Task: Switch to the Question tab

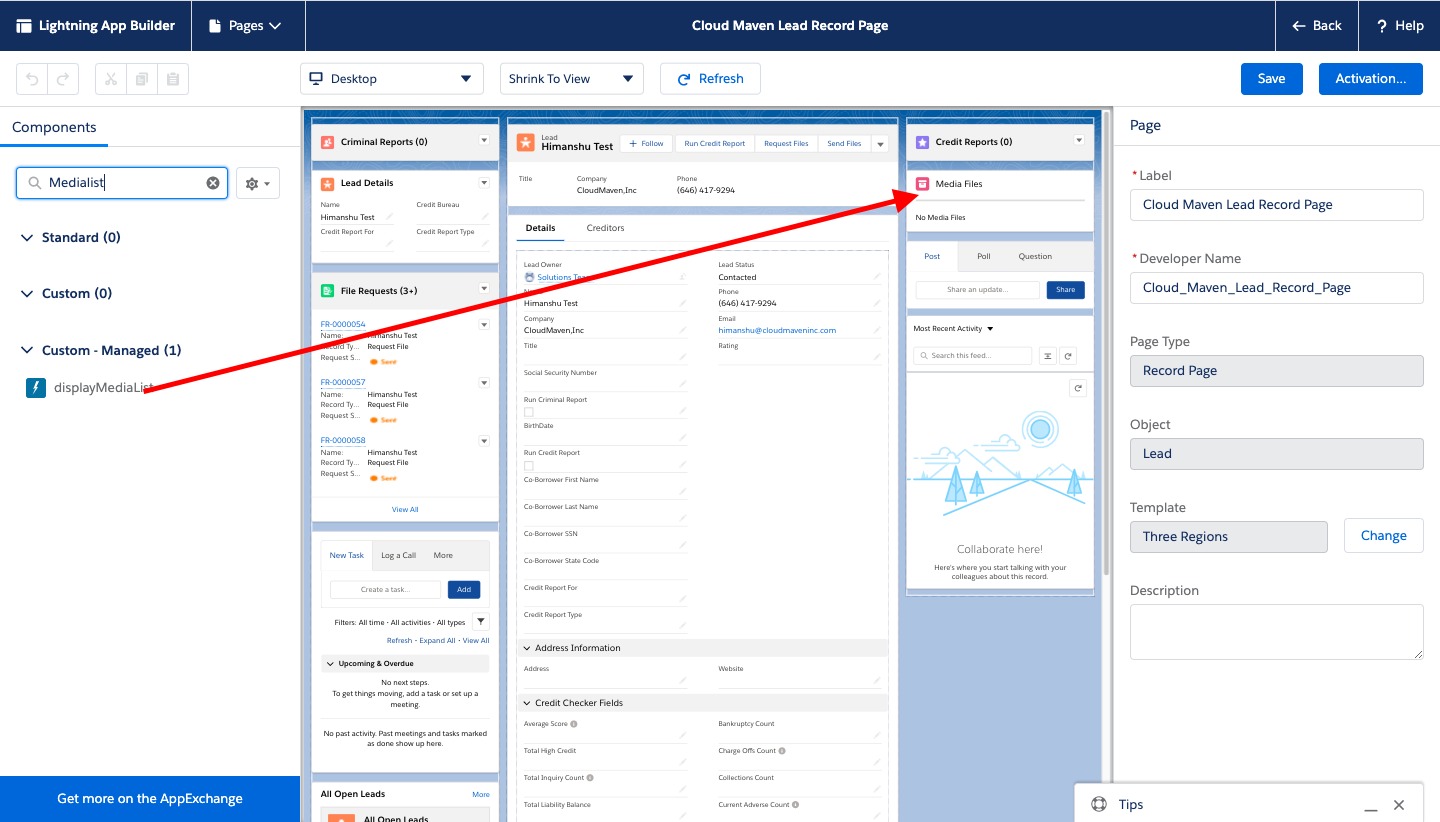Action: (1035, 256)
